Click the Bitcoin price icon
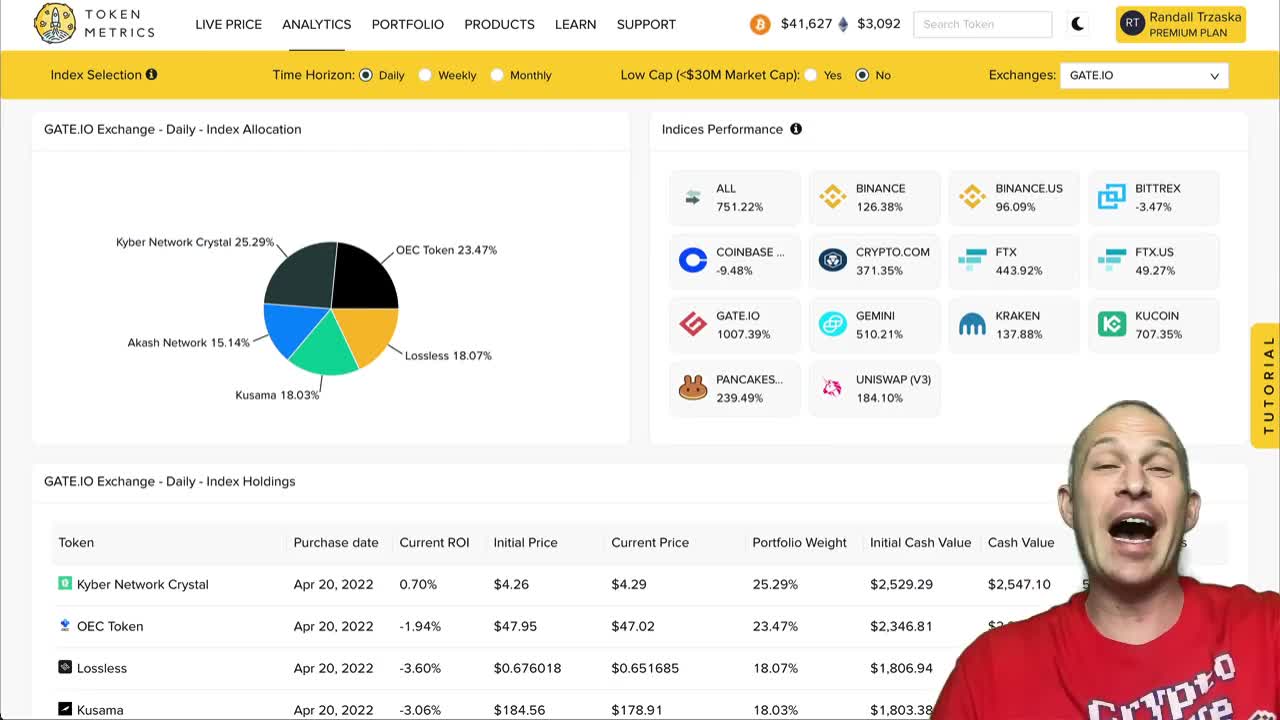Image resolution: width=1280 pixels, height=720 pixels. [760, 24]
